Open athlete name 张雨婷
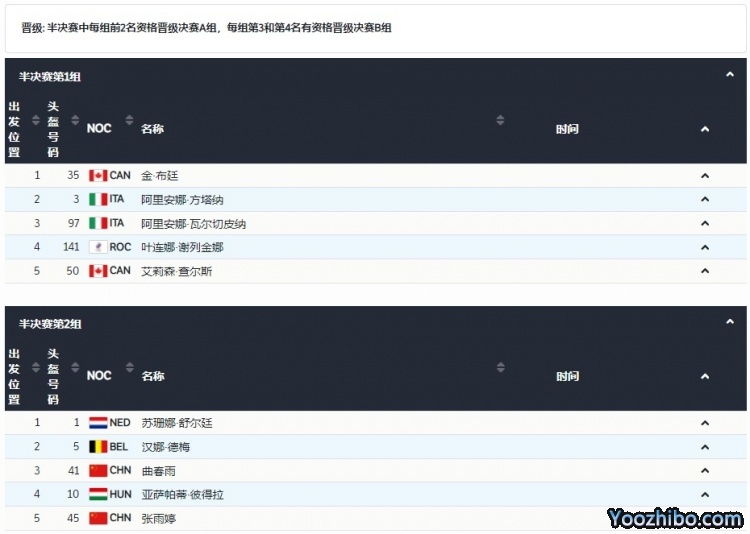 coord(160,518)
